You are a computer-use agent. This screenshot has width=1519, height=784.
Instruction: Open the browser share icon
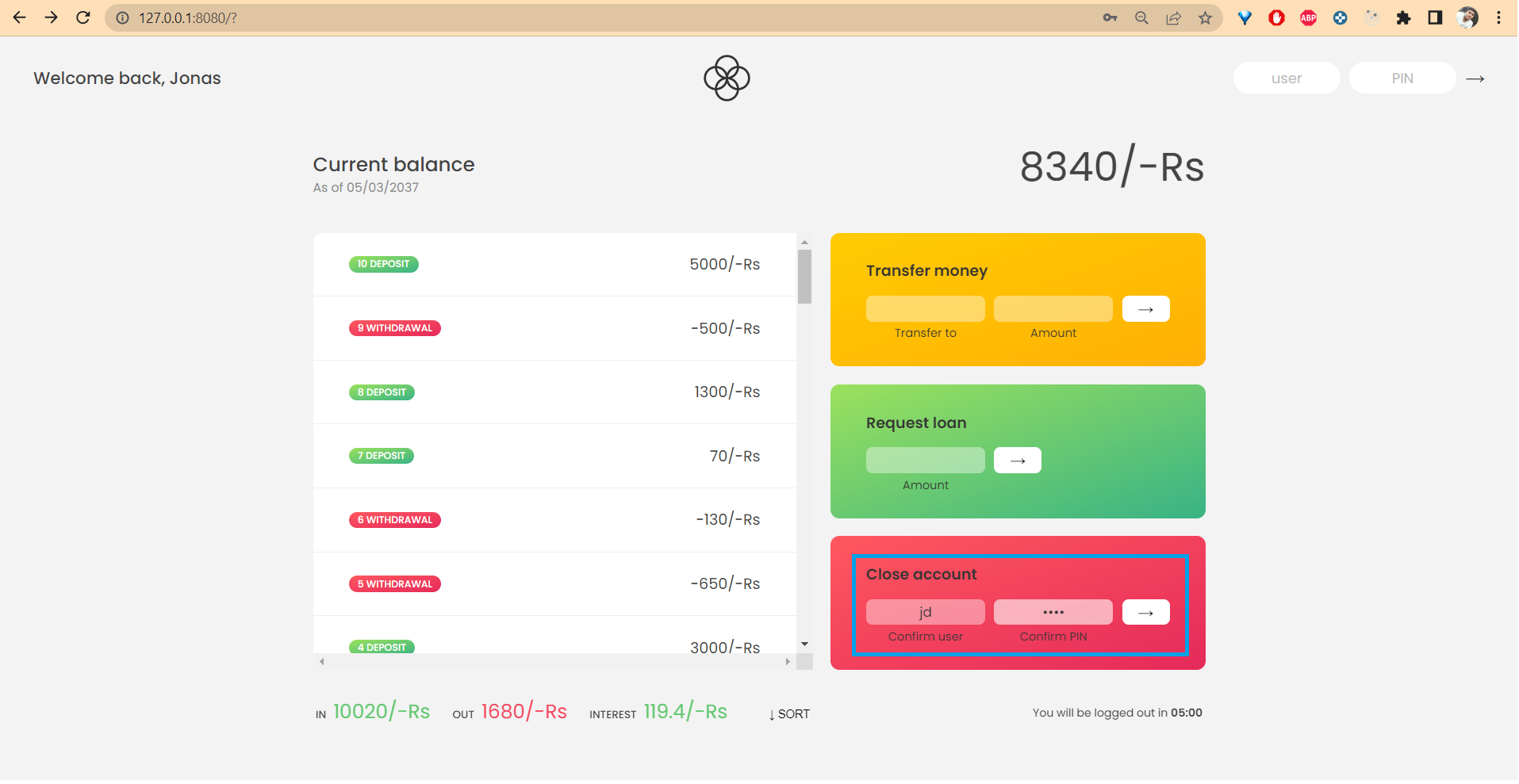coord(1173,17)
